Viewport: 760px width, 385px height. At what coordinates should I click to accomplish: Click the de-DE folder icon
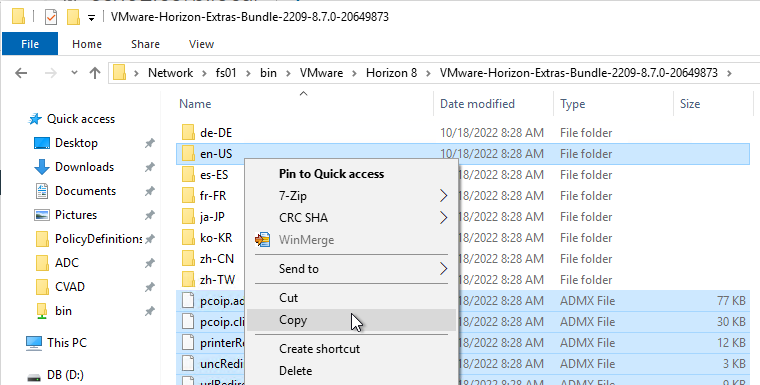(188, 132)
